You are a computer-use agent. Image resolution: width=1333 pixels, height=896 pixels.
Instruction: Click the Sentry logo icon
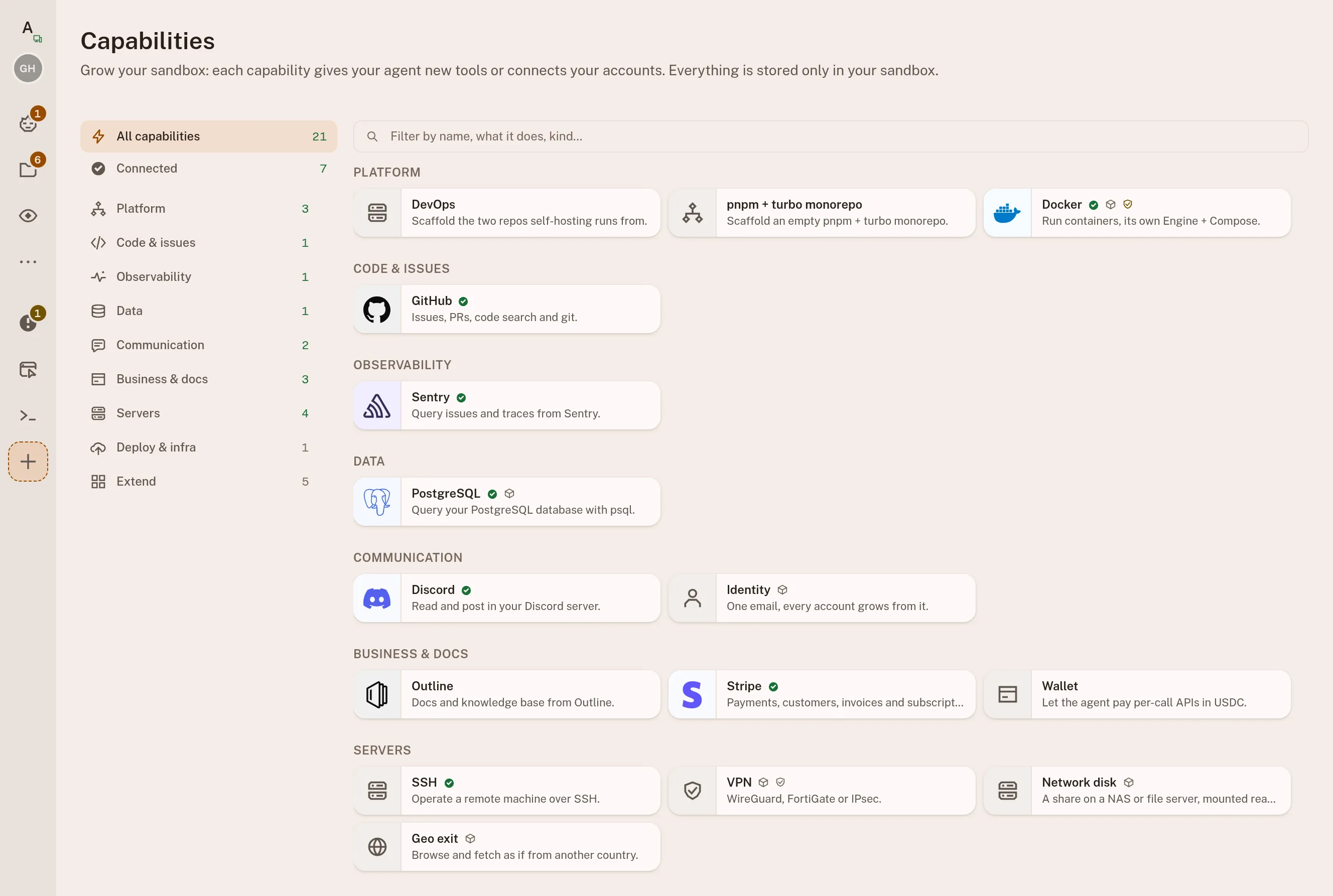click(x=377, y=406)
